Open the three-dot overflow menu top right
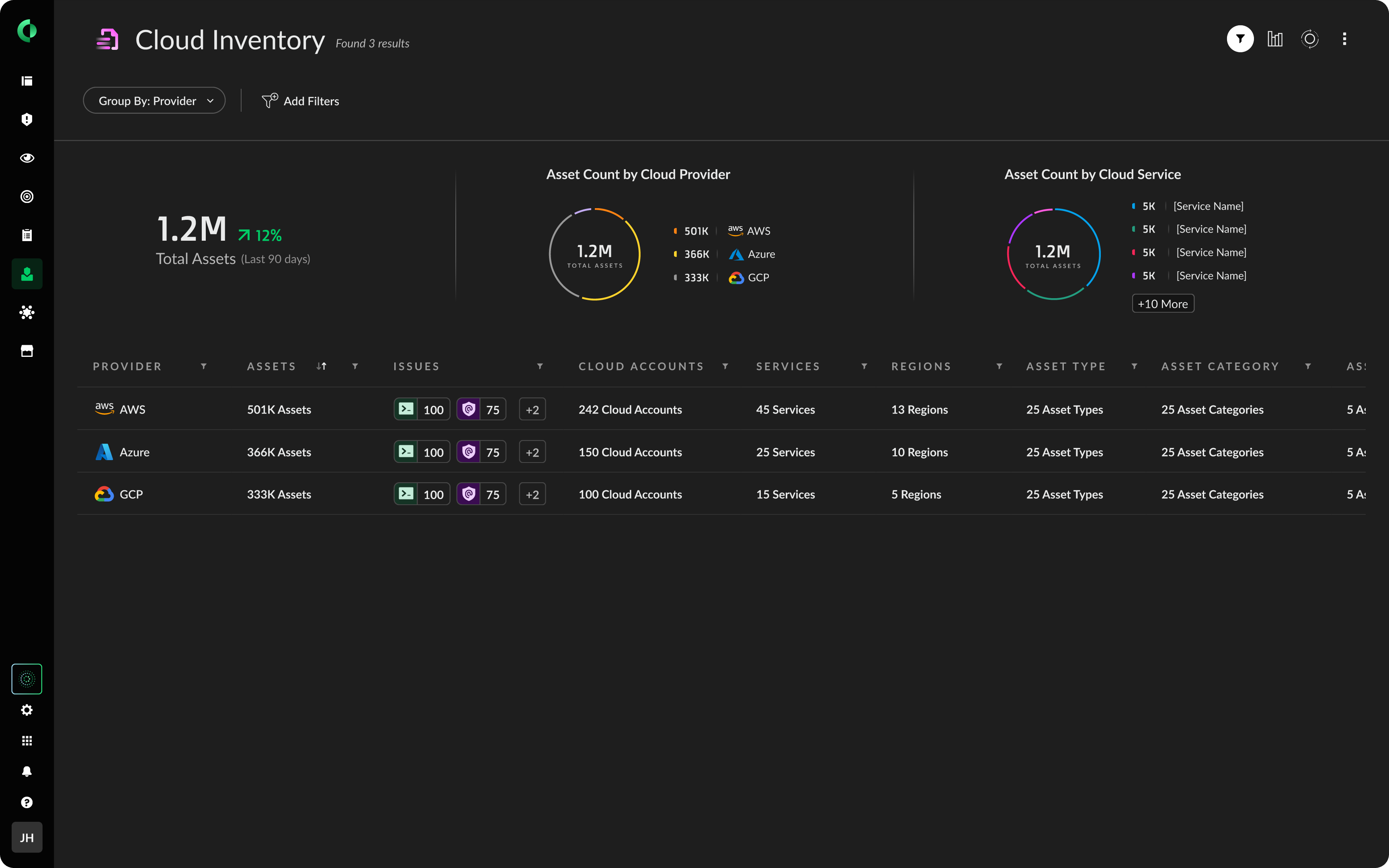1389x868 pixels. tap(1345, 39)
